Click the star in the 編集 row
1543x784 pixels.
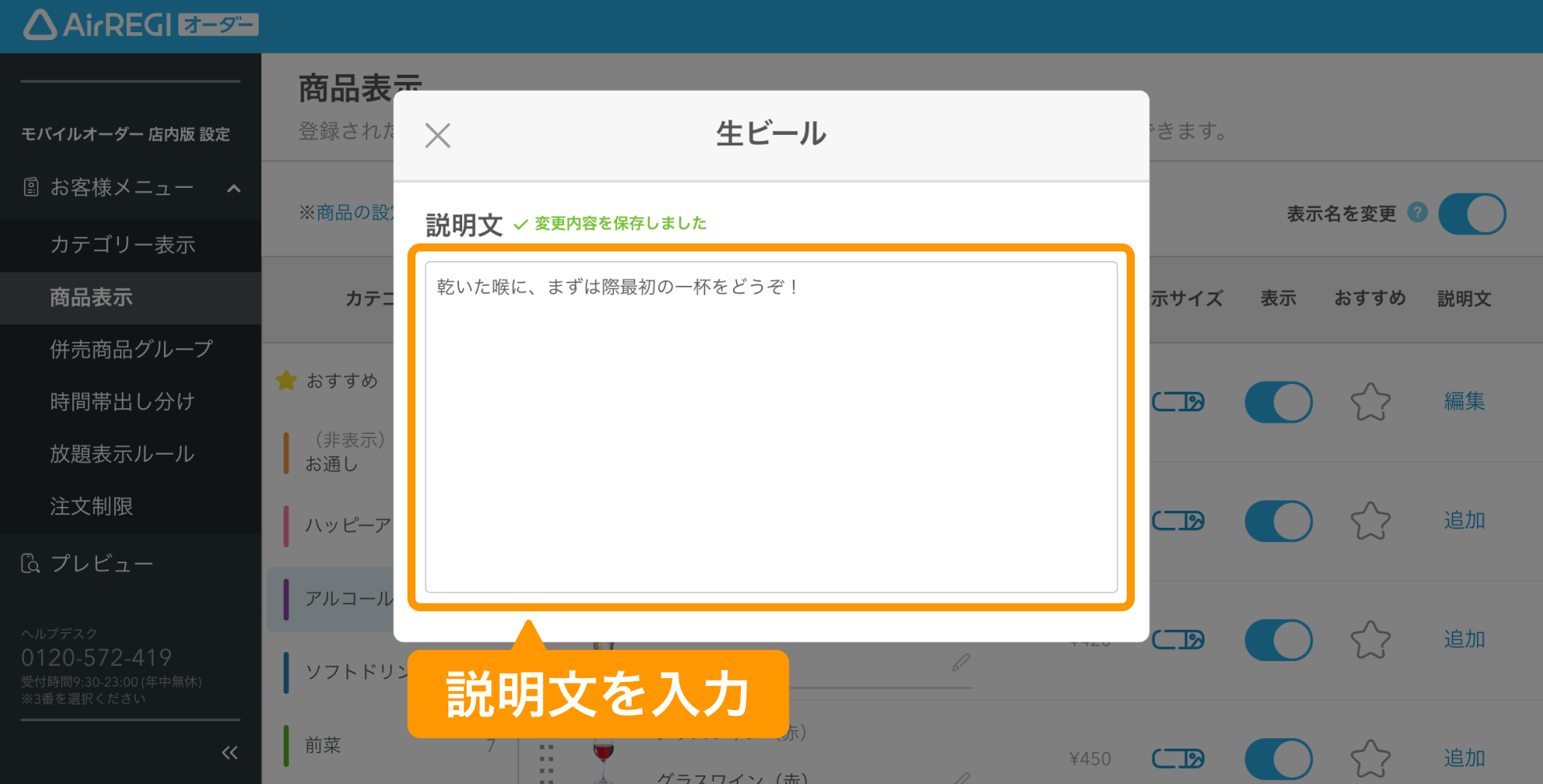point(1370,402)
